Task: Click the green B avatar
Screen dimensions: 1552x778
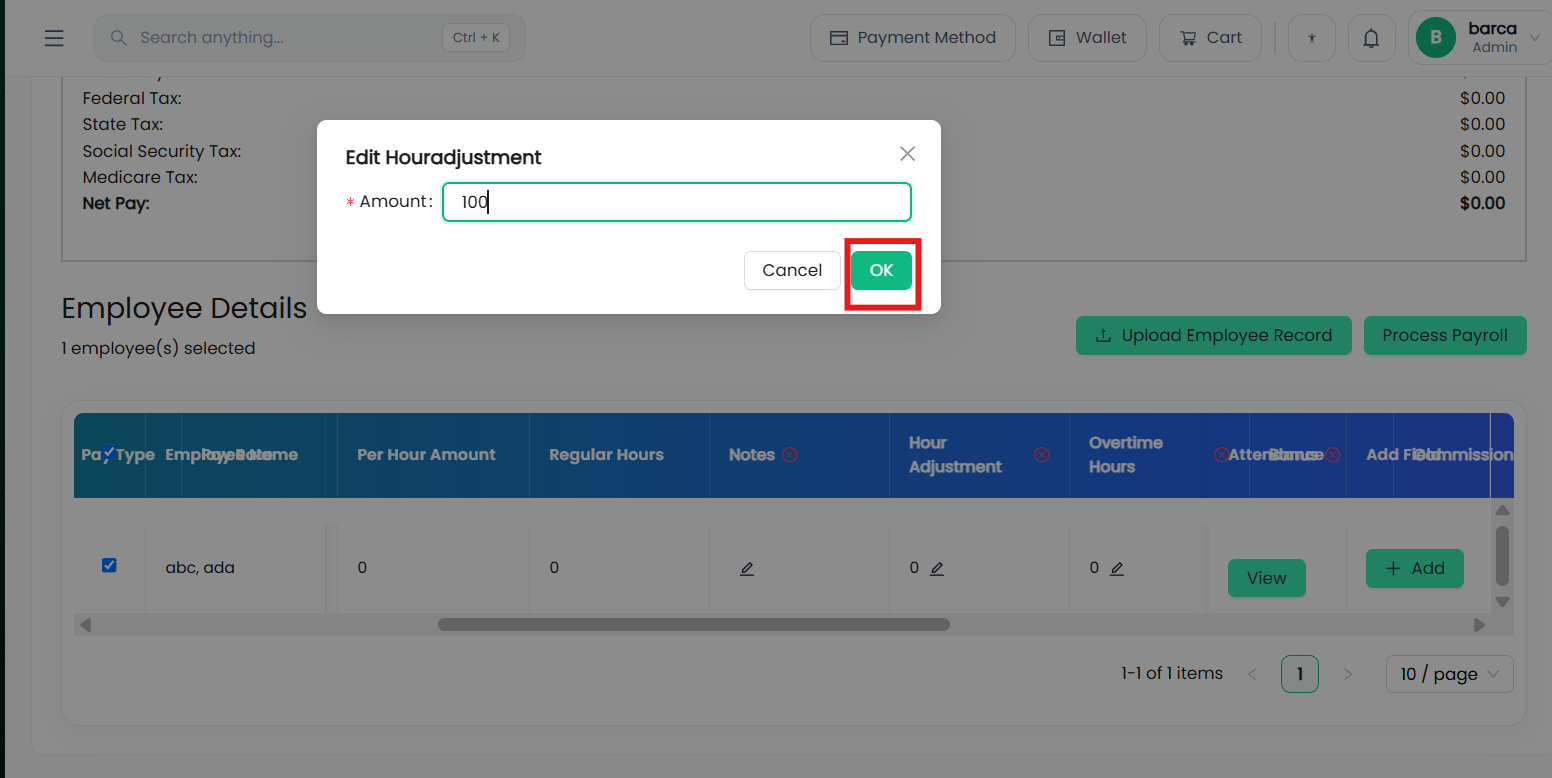Action: tap(1436, 38)
